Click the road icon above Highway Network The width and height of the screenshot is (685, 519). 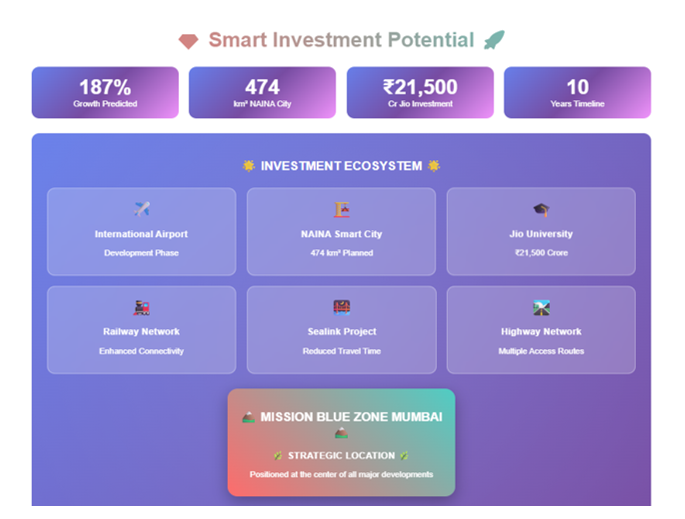point(541,308)
